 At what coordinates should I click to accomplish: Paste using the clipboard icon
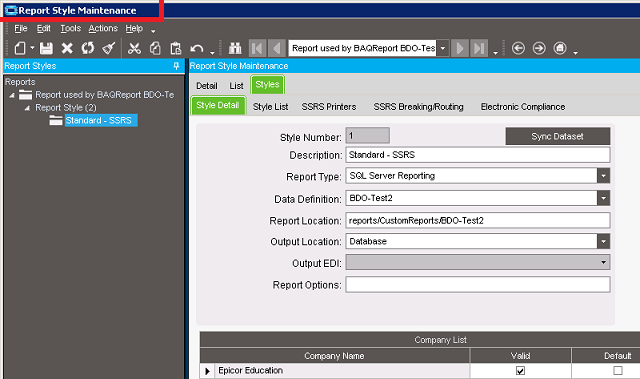point(176,48)
